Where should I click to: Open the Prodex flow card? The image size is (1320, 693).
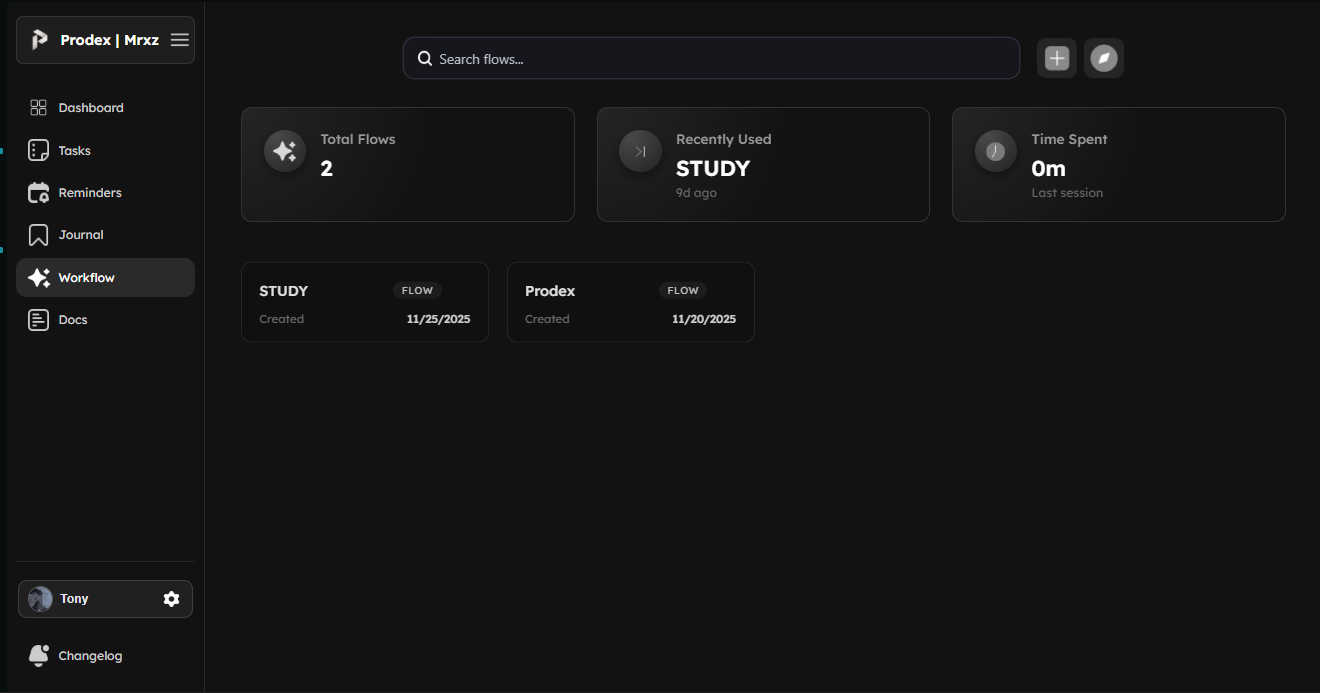pyautogui.click(x=630, y=301)
